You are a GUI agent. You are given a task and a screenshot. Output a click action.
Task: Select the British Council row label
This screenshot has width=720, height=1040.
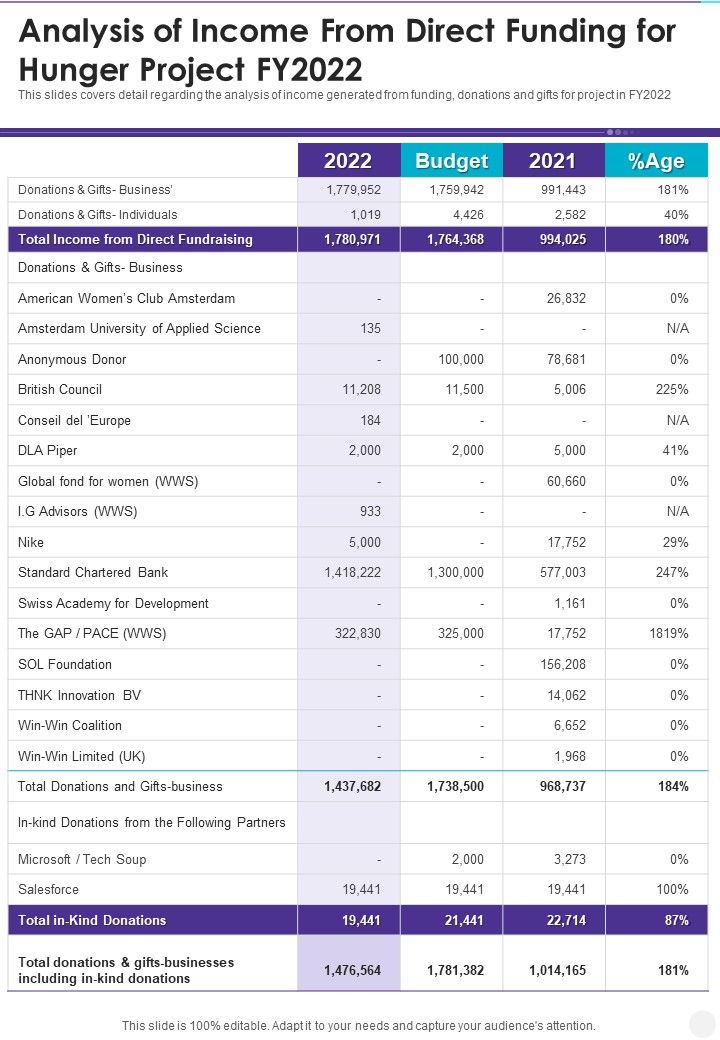[60, 389]
